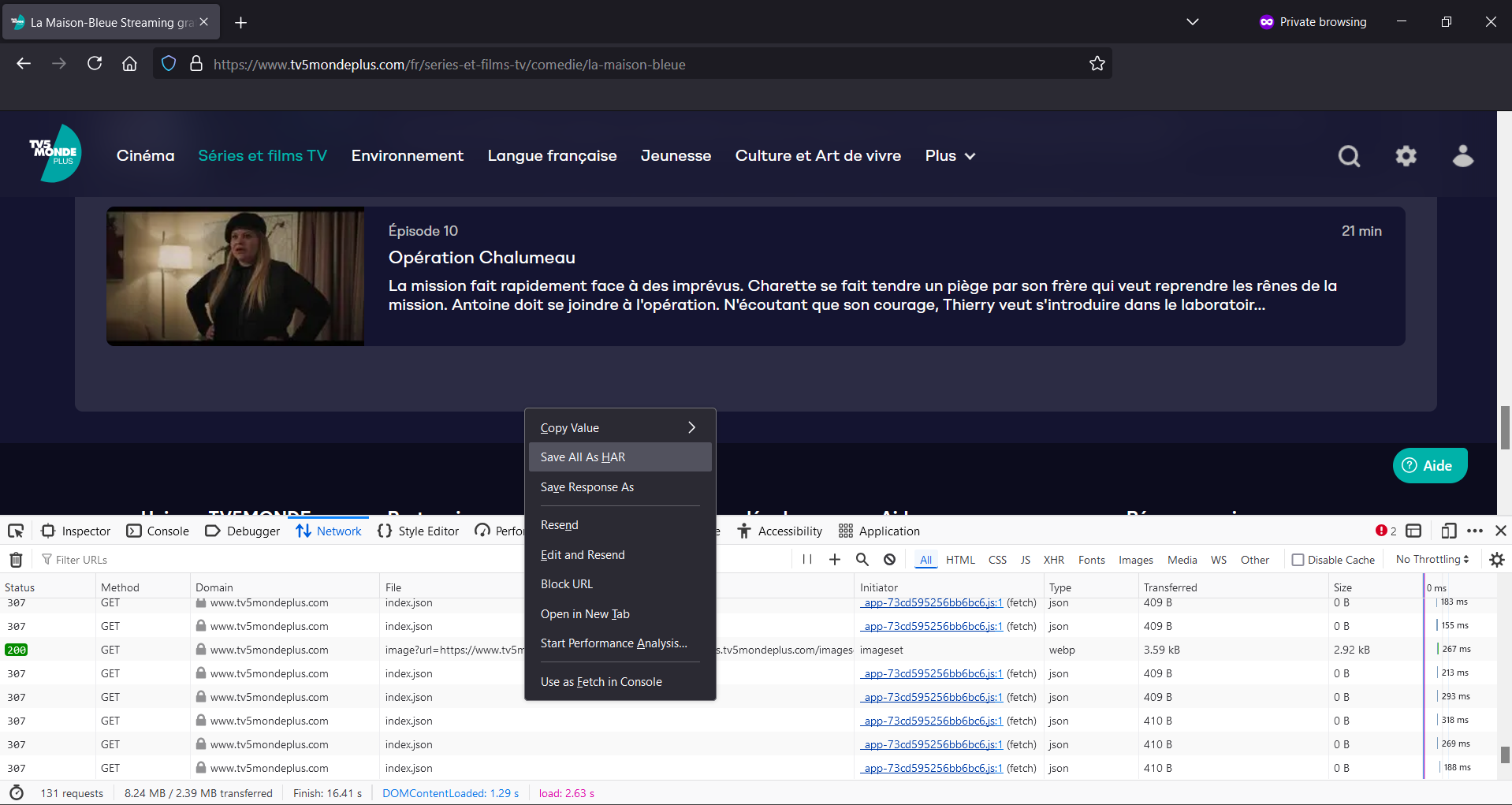Filter requests by Media
Viewport: 1512px width, 805px height.
(1182, 560)
